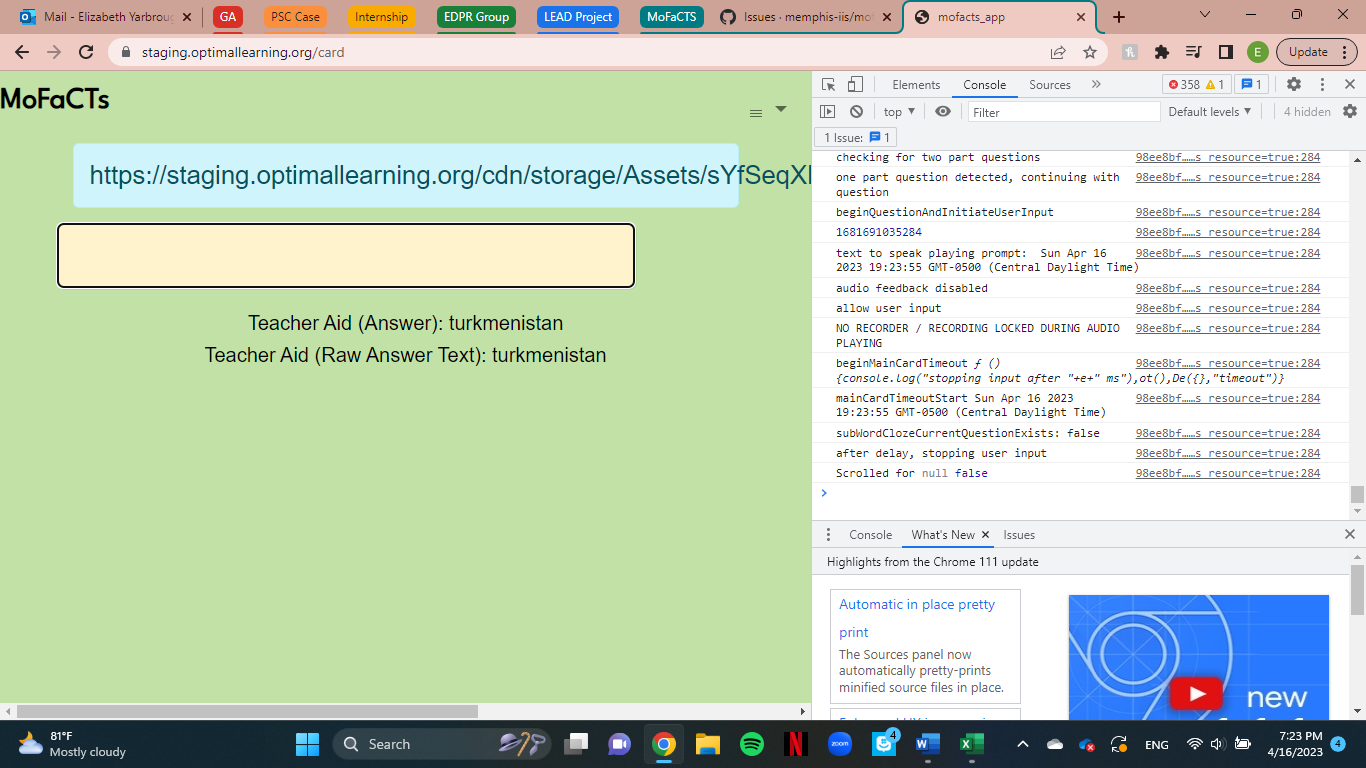Open DevTools settings gear icon

pos(1294,84)
